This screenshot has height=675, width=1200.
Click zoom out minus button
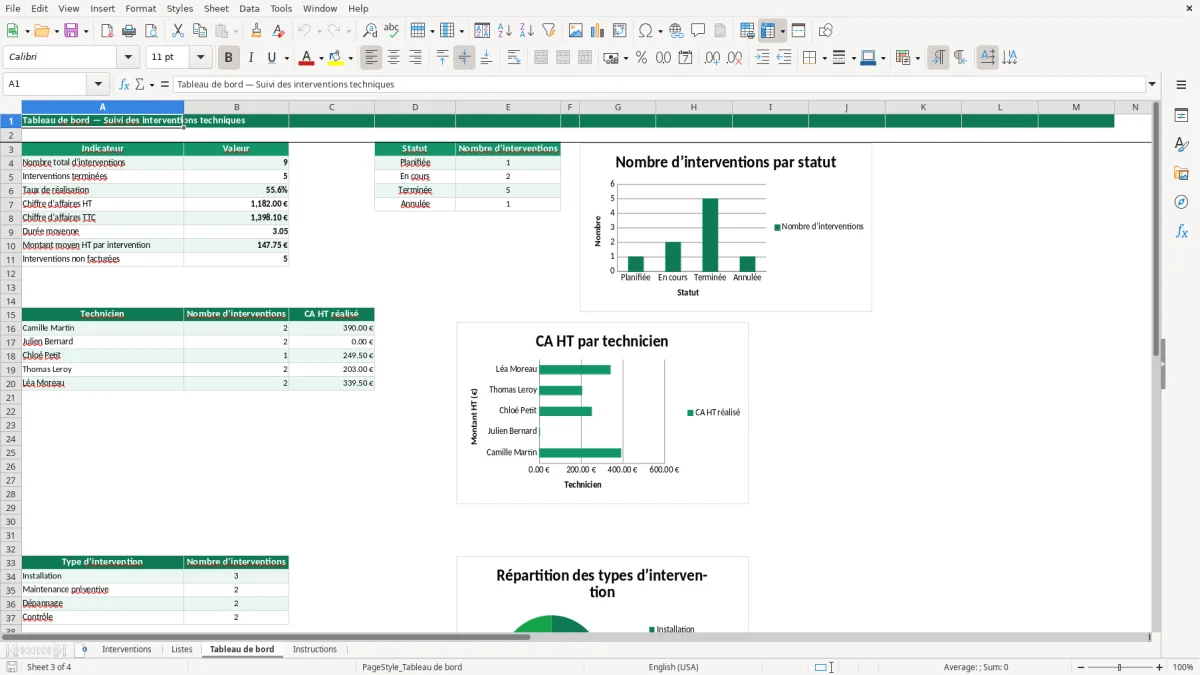tap(1081, 667)
